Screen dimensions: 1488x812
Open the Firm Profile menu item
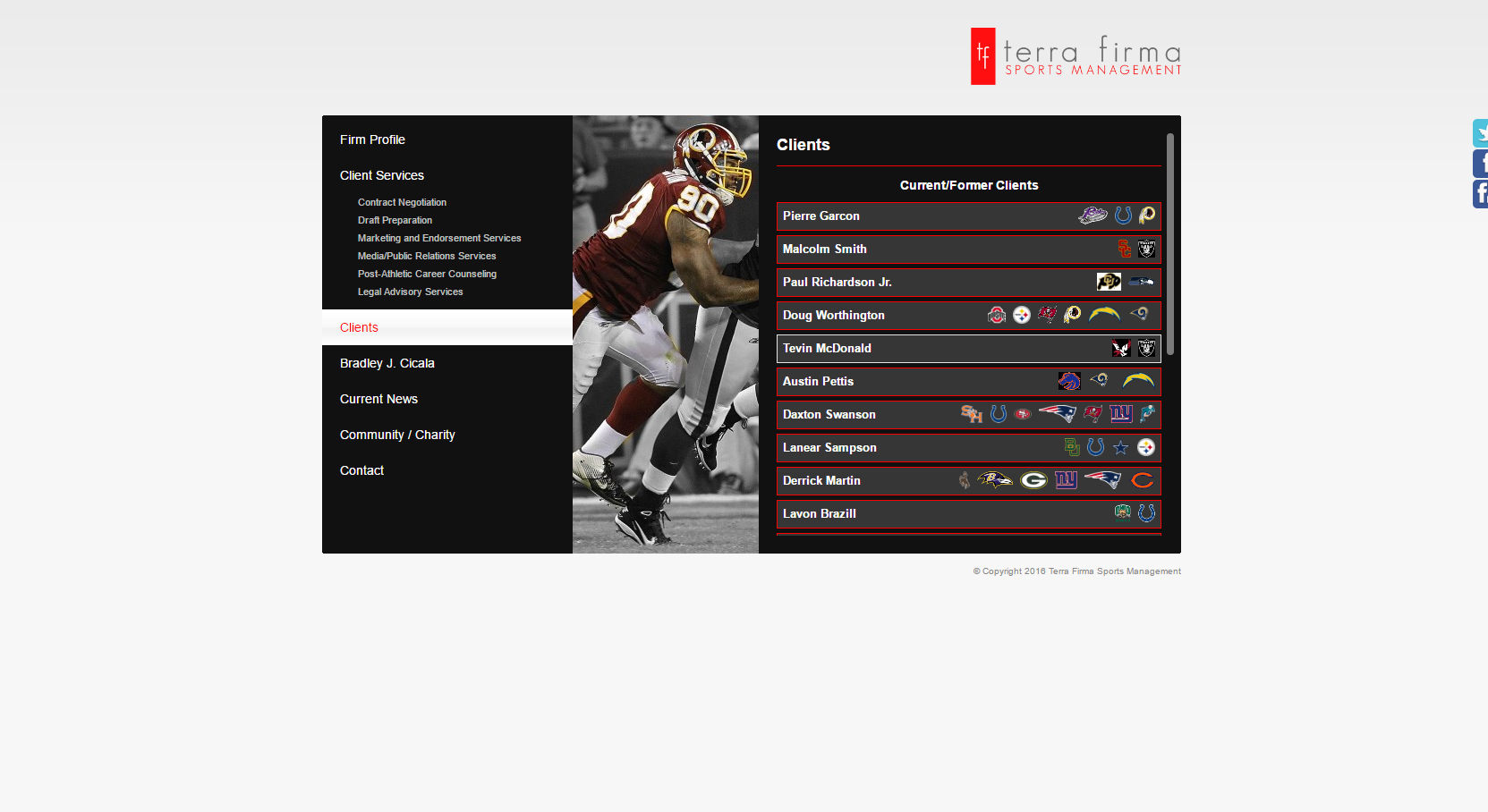tap(372, 140)
